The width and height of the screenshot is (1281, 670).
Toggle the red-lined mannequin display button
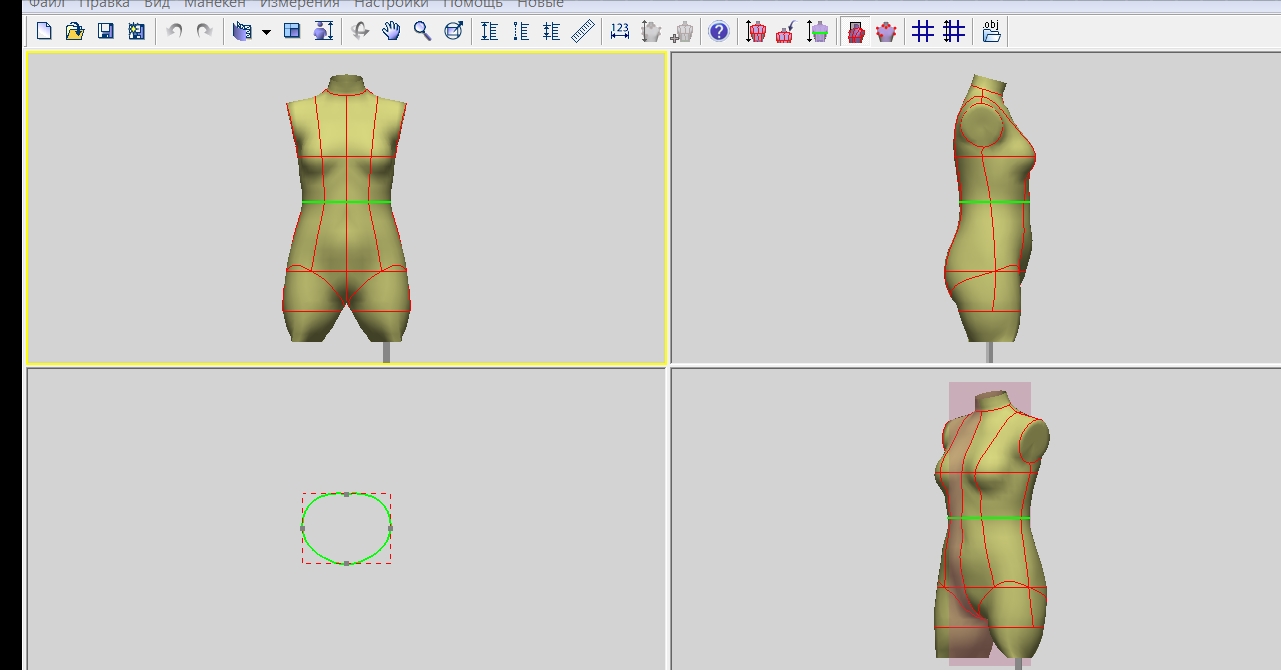[855, 31]
